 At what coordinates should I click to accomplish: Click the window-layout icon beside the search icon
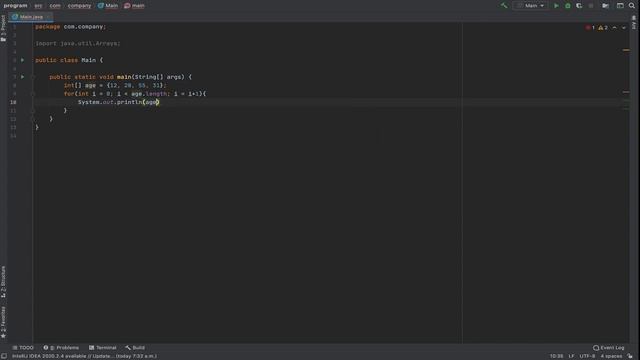(620, 6)
